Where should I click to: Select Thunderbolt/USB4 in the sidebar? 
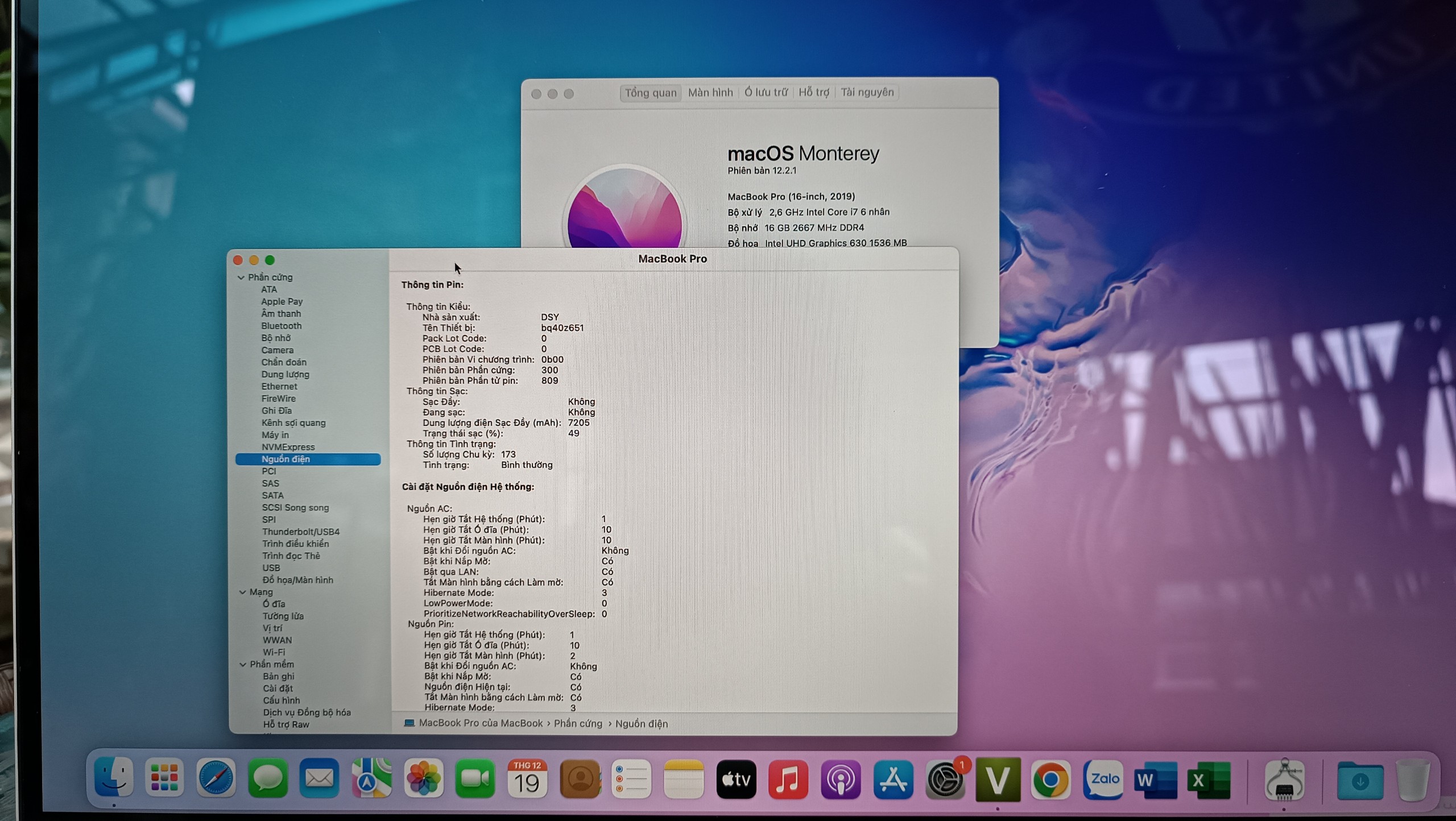click(x=300, y=532)
